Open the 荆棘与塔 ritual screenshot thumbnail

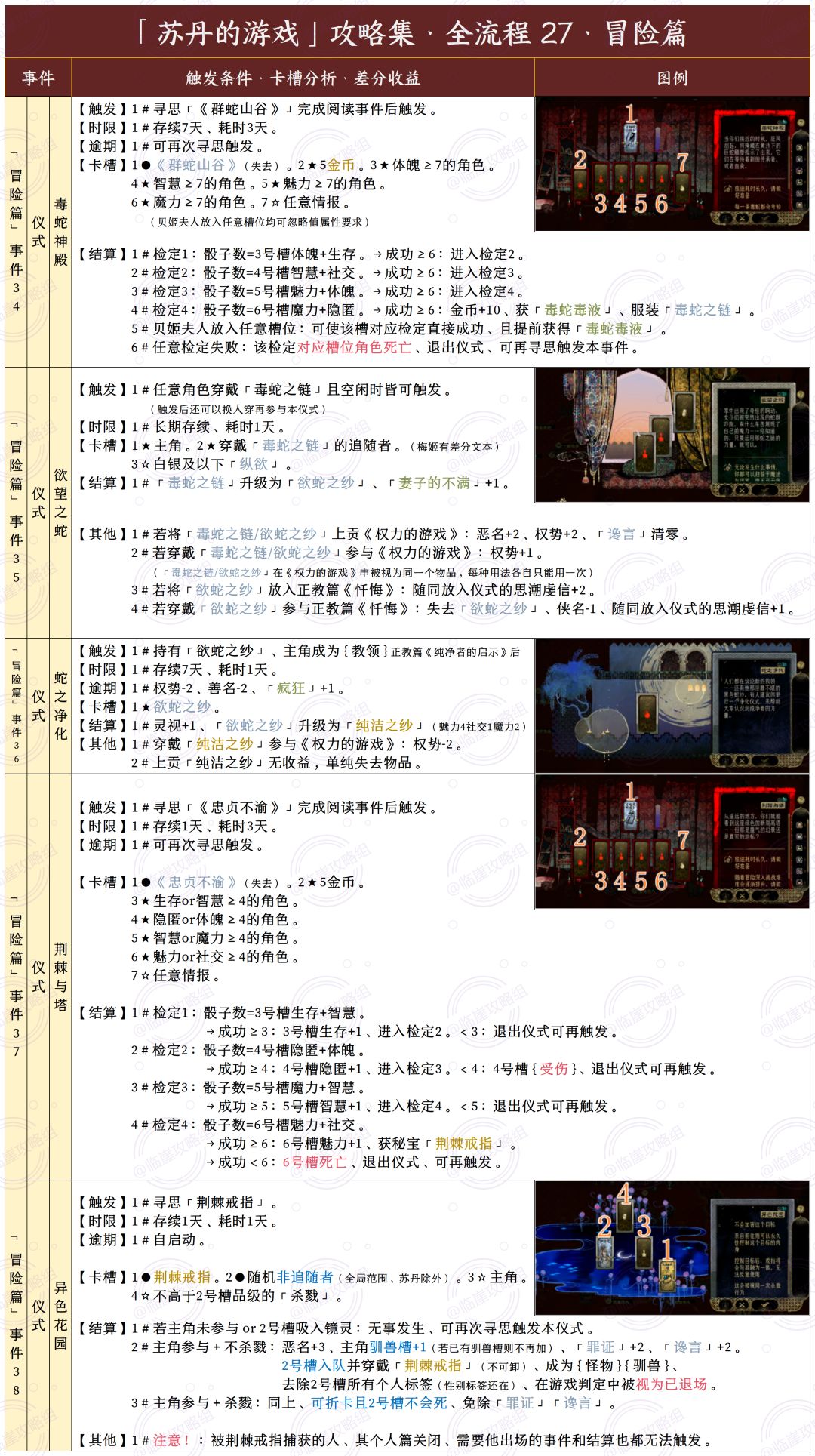coord(672,842)
